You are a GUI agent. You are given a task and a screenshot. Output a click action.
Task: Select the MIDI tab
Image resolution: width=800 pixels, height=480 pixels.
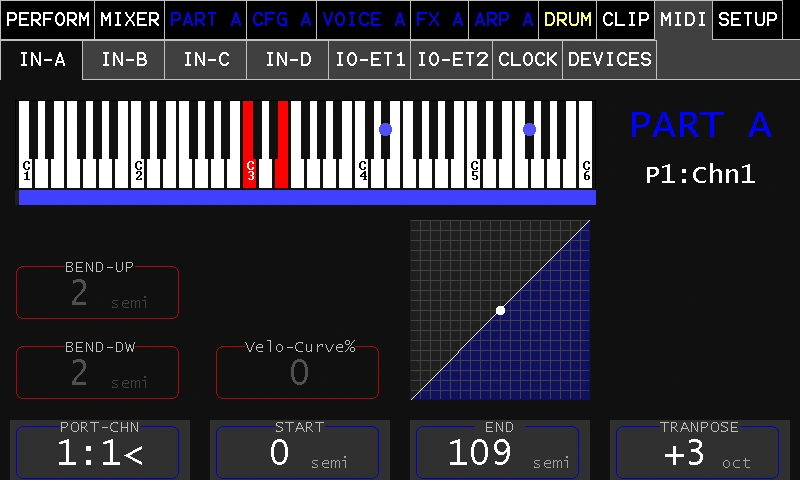click(683, 19)
